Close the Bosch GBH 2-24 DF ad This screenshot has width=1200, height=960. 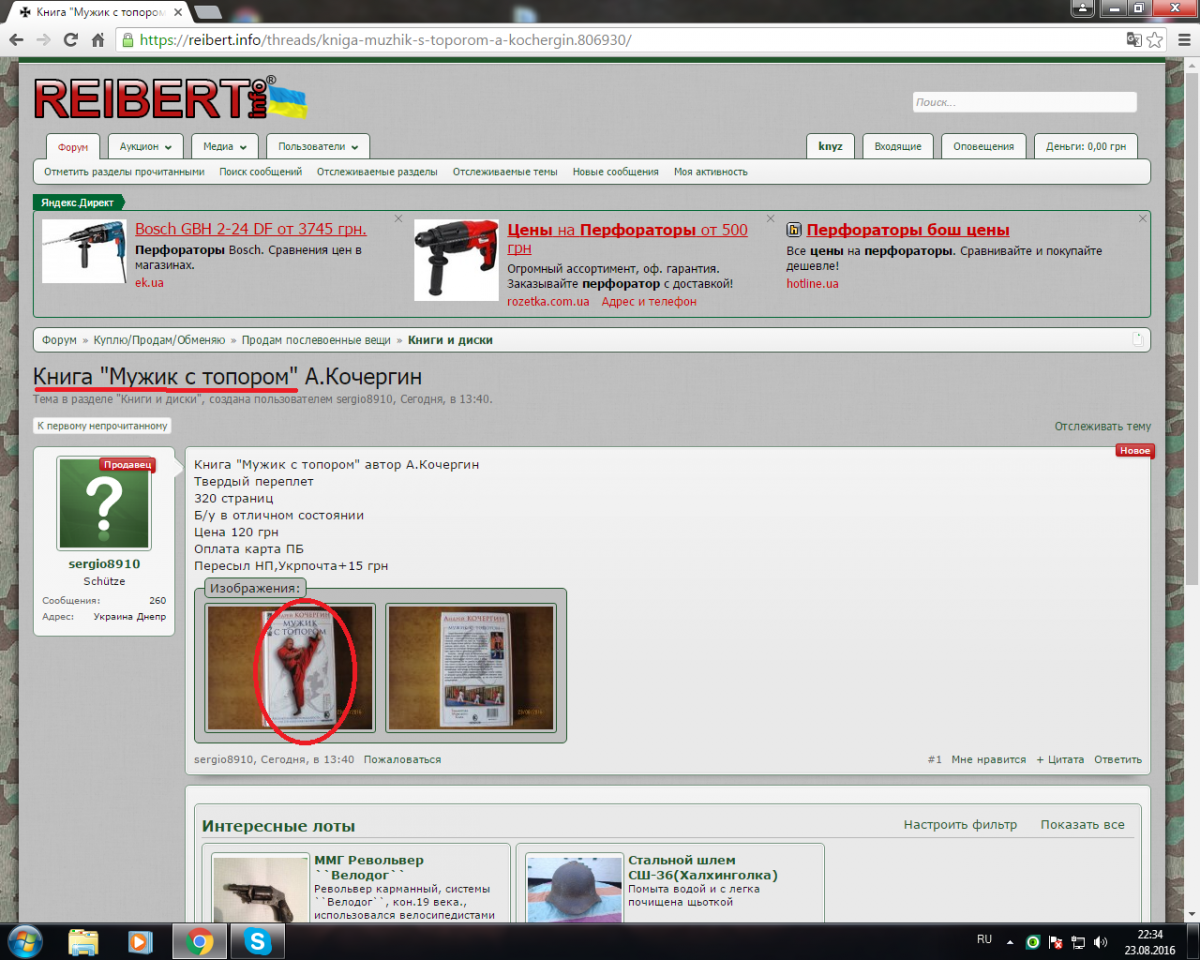398,218
